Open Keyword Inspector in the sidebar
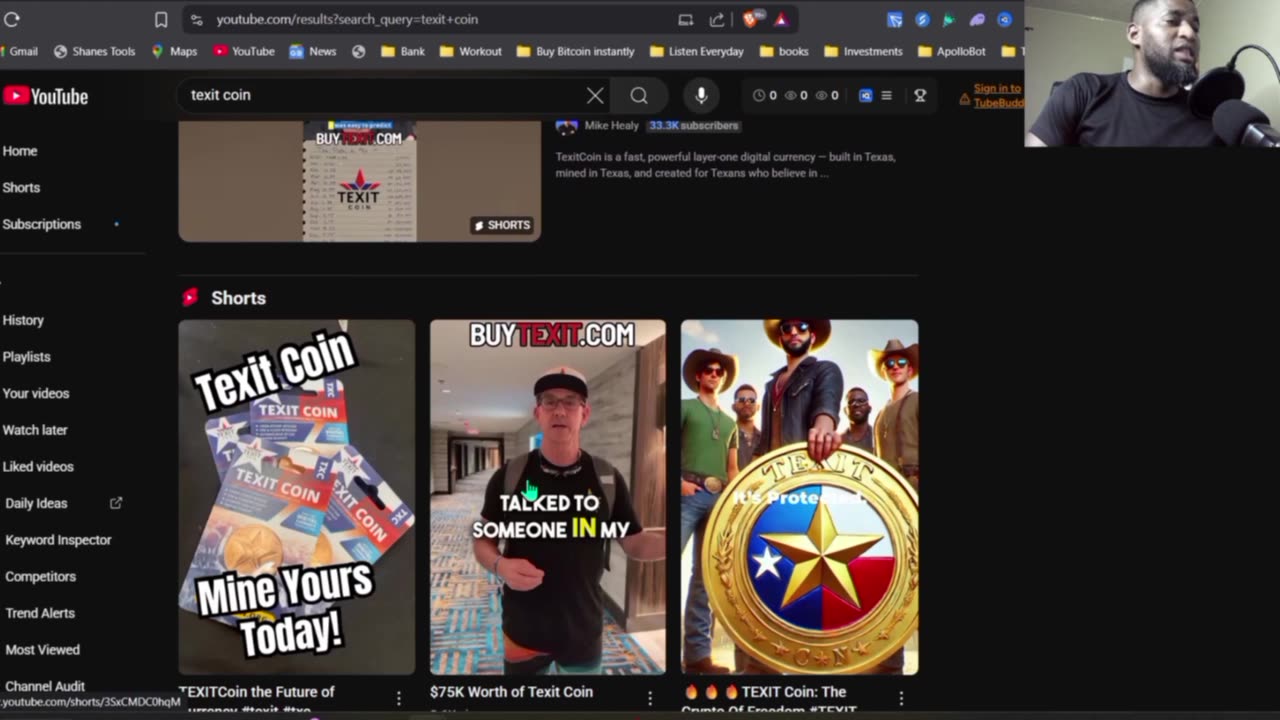 tap(58, 540)
